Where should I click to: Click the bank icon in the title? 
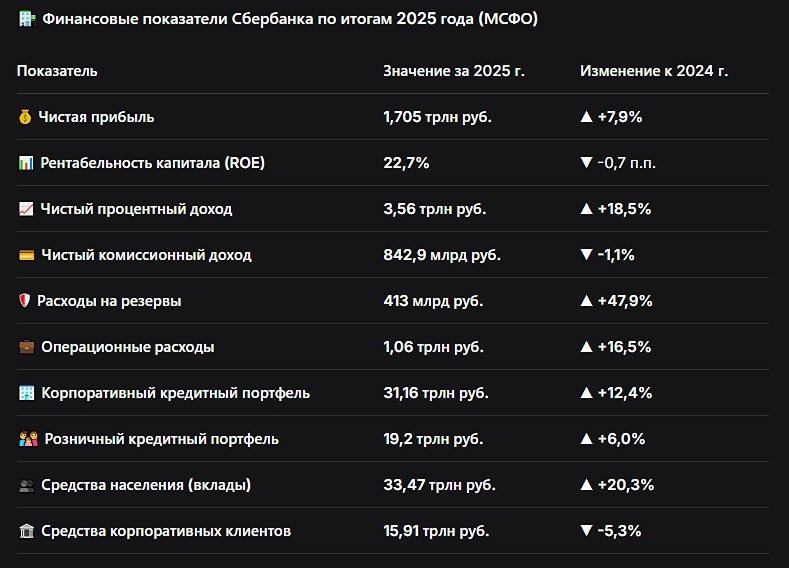pos(26,20)
